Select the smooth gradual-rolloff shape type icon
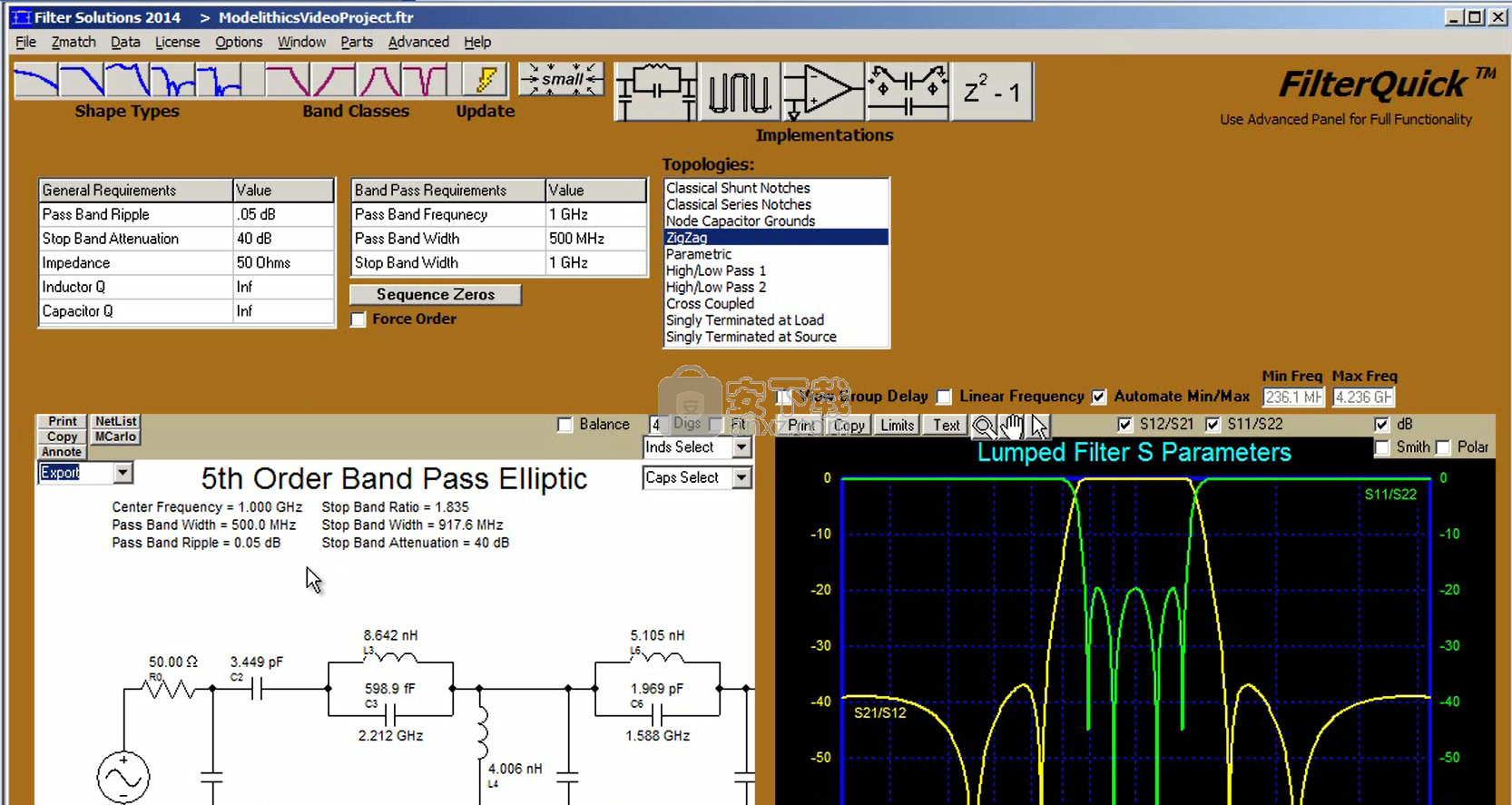1512x805 pixels. (36, 81)
